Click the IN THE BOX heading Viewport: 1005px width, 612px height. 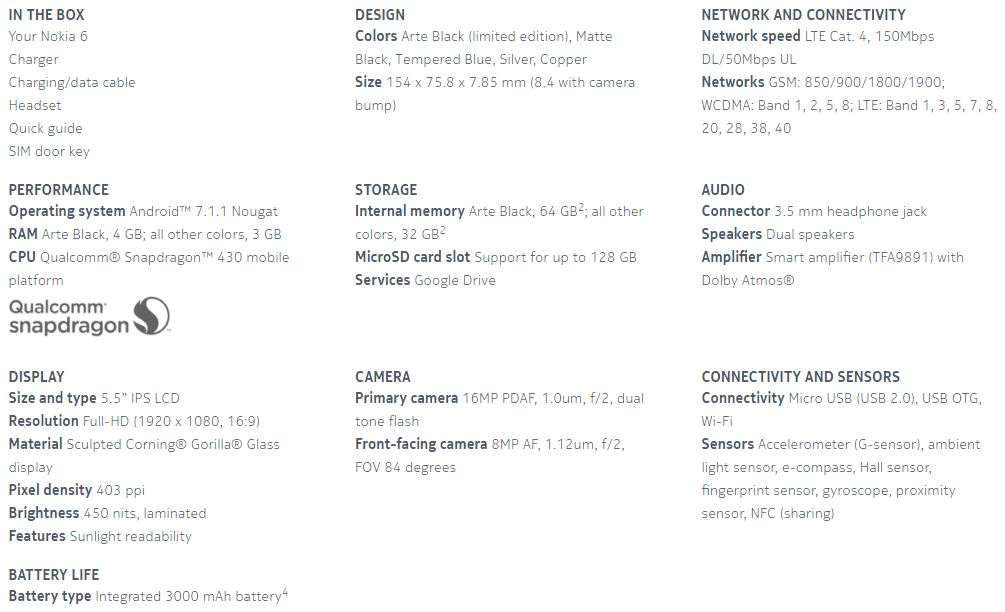pos(47,15)
